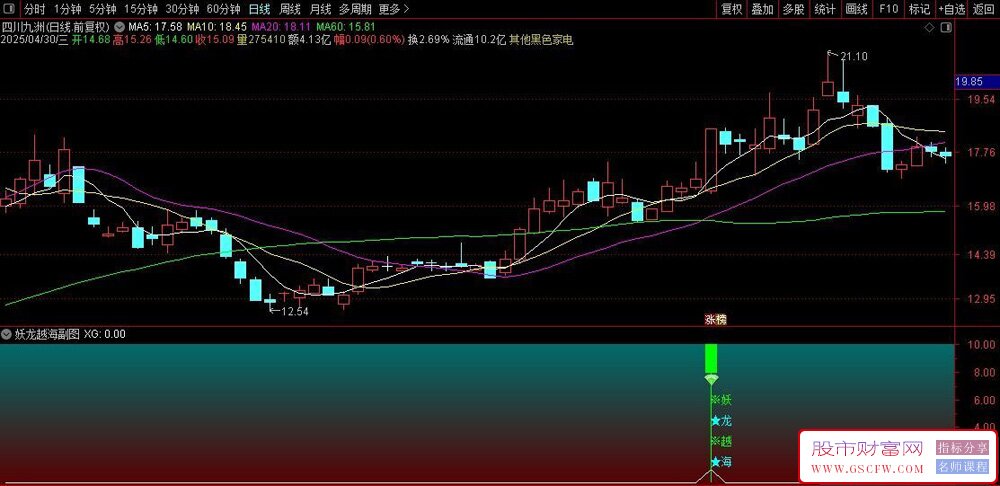The image size is (1000, 486).
Task: Click the 指标分享 button
Action: 962,448
